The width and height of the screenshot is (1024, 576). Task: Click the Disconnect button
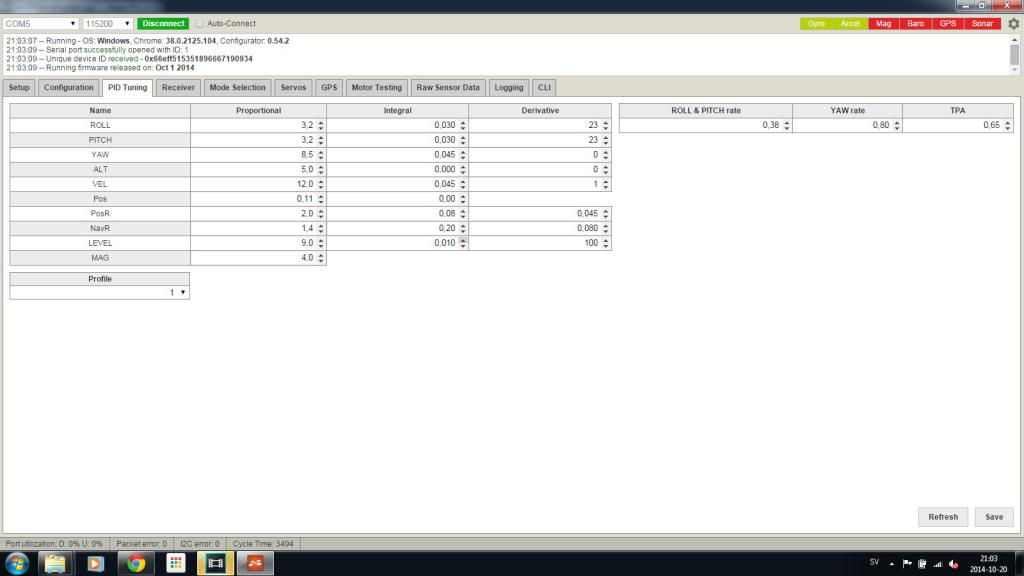(x=163, y=24)
